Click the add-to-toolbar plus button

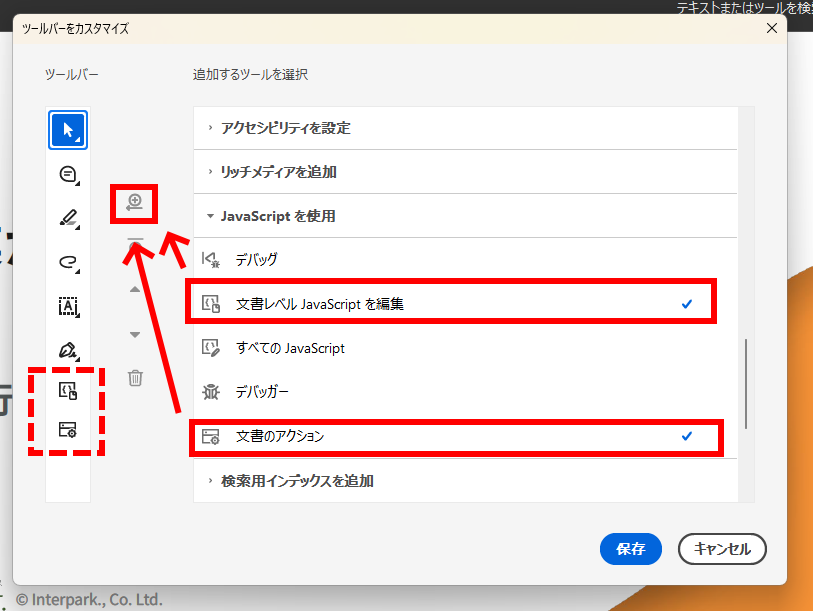point(135,204)
